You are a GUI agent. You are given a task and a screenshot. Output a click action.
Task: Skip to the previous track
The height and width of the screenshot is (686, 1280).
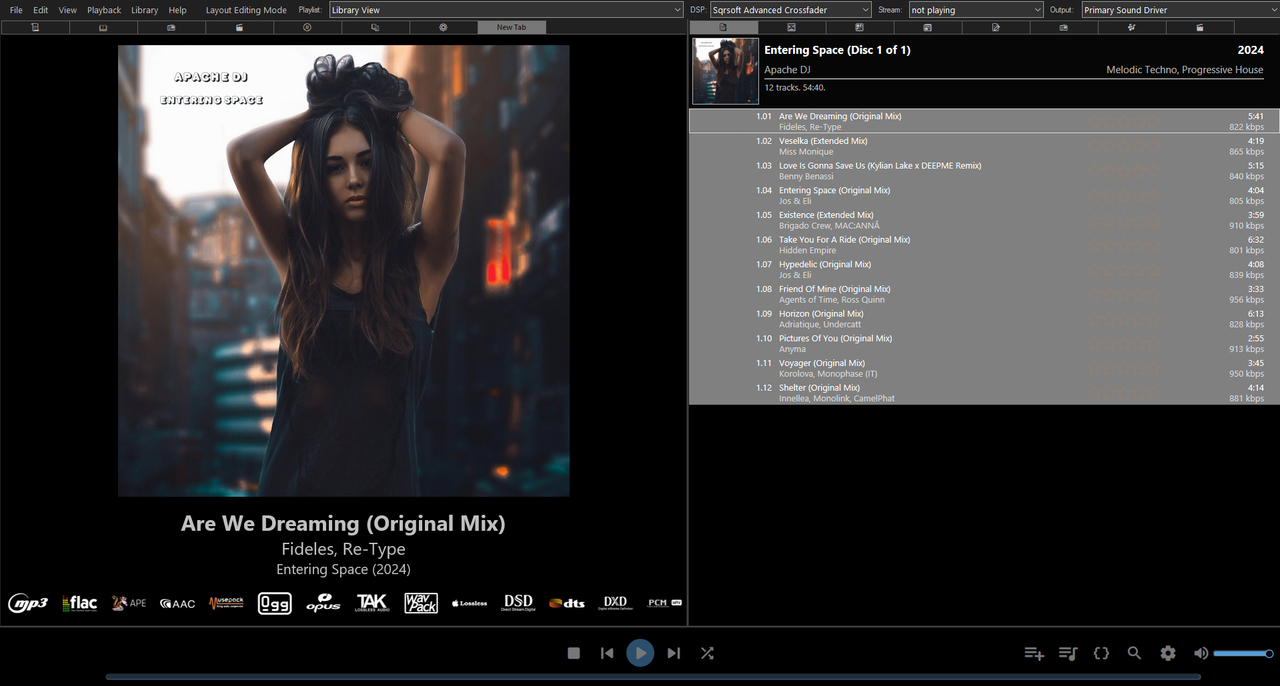pos(607,653)
